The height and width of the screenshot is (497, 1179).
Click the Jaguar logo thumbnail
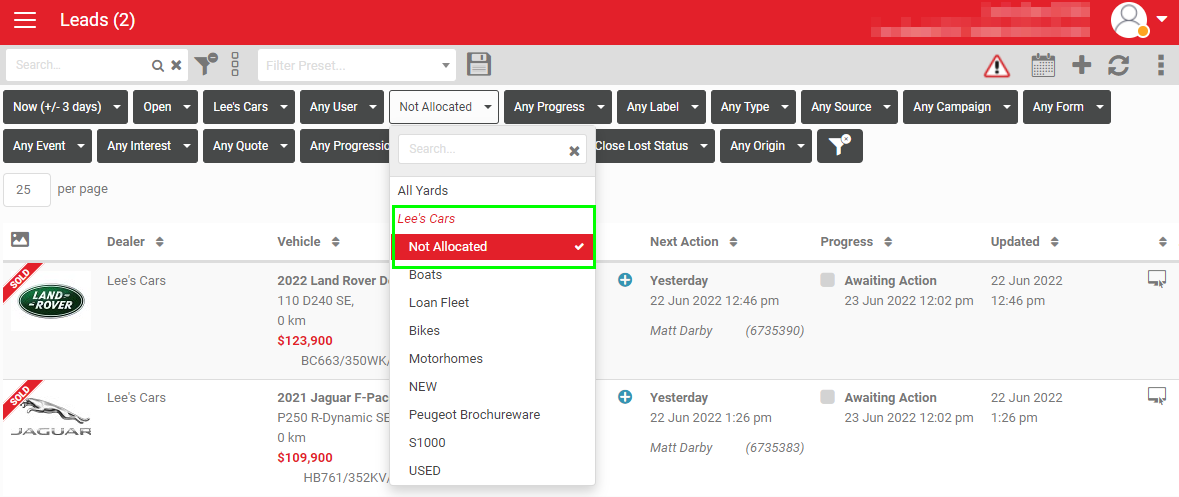(x=51, y=418)
